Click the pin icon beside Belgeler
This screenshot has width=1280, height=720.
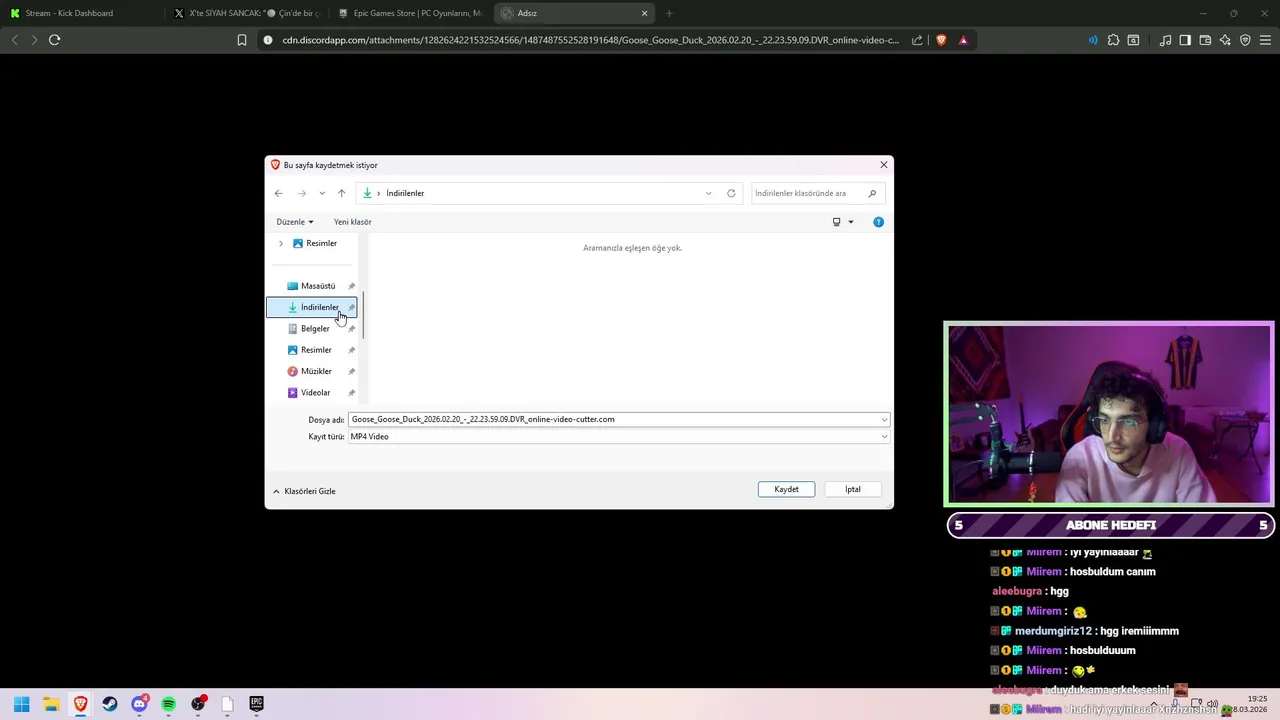click(351, 329)
